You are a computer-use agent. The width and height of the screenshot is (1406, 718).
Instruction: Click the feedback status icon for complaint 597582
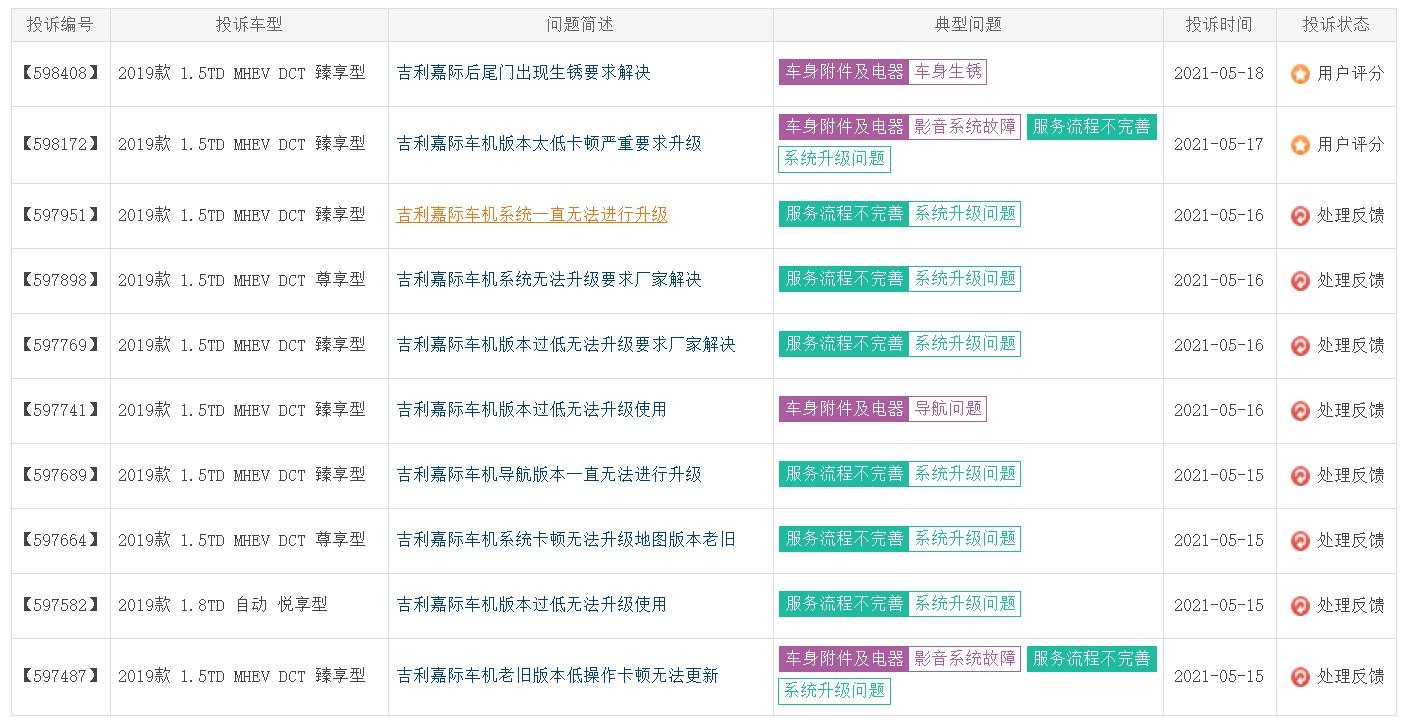coord(1300,606)
